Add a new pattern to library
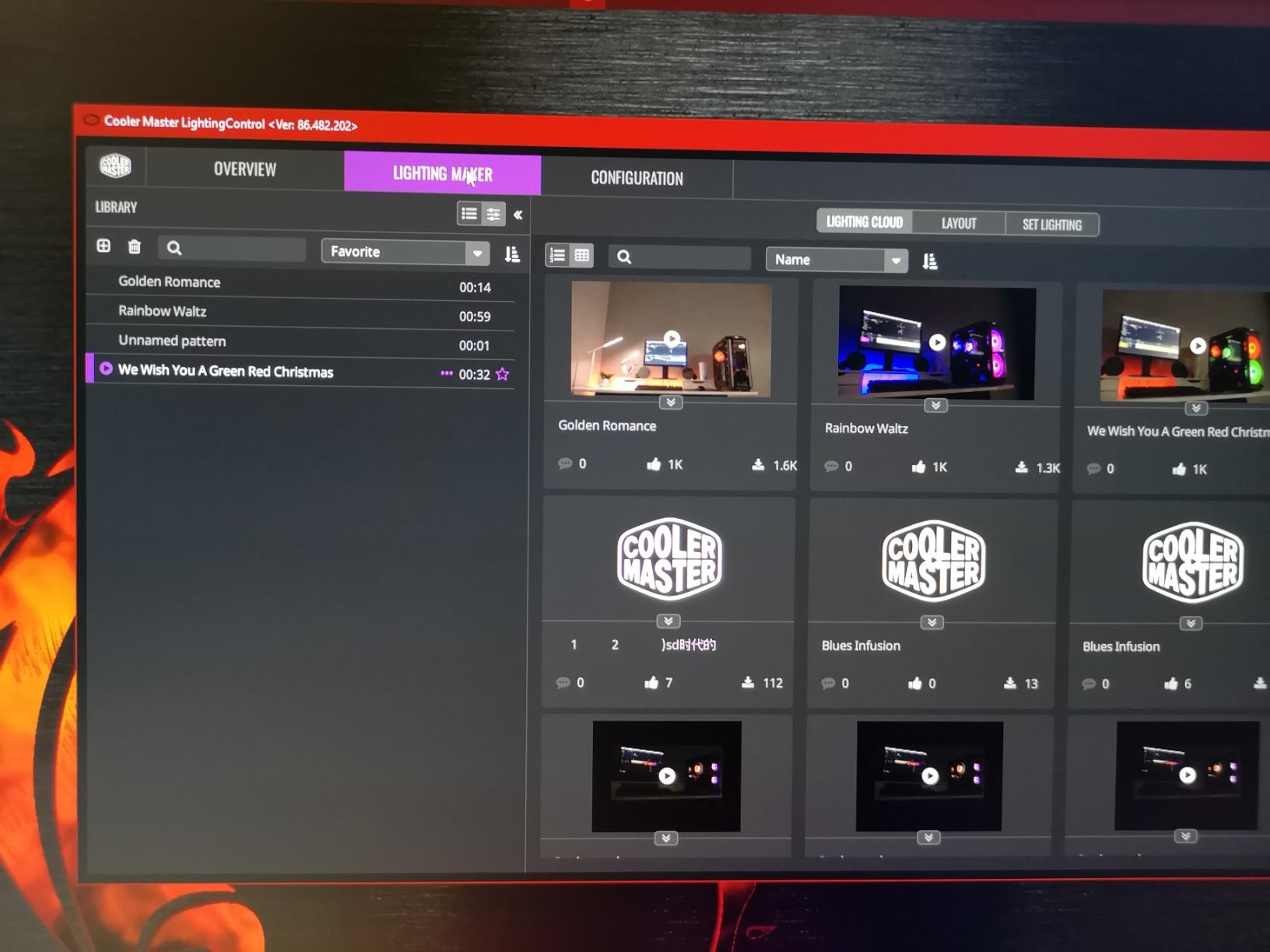Viewport: 1270px width, 952px height. pyautogui.click(x=103, y=246)
